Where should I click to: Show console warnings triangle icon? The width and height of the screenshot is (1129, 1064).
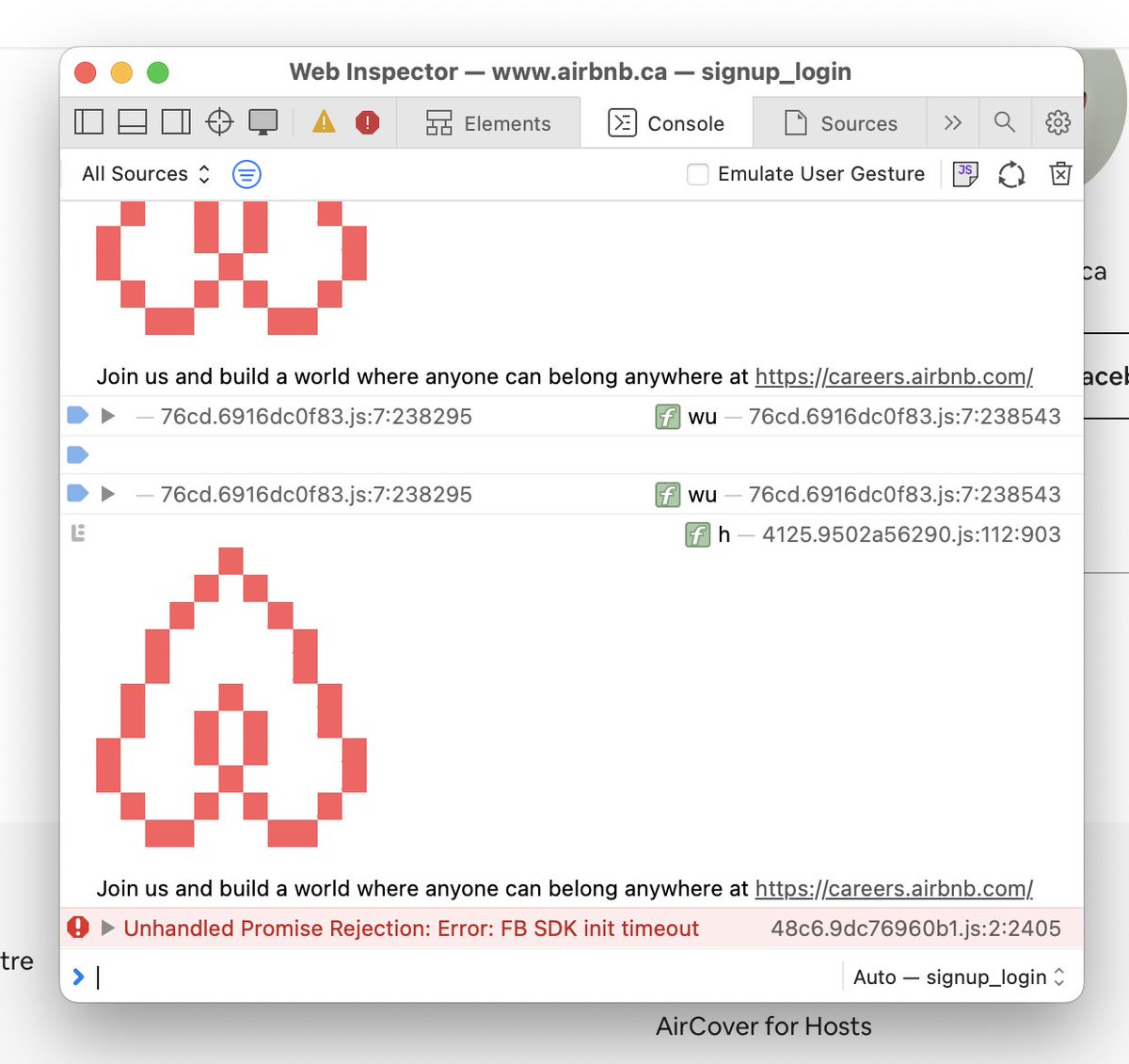pyautogui.click(x=324, y=122)
